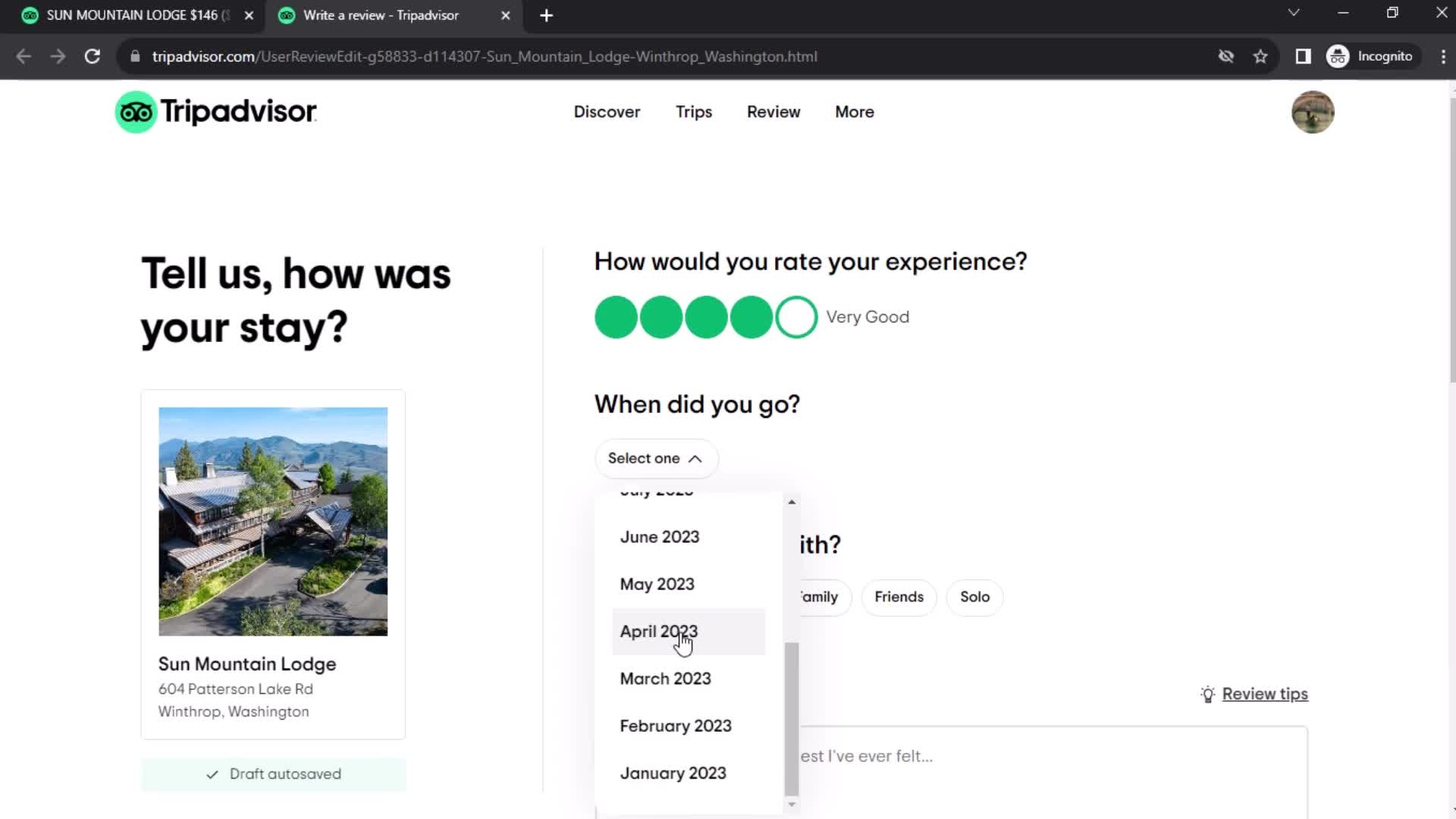Expand the 'When did you go?' dropdown
The width and height of the screenshot is (1456, 819).
[x=654, y=457]
